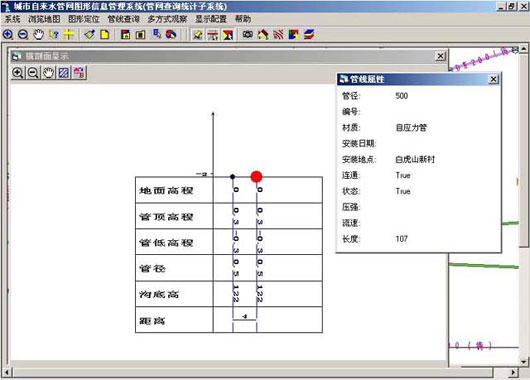Activate the pan hand tool in main toolbar
Image resolution: width=530 pixels, height=380 pixels.
click(39, 34)
